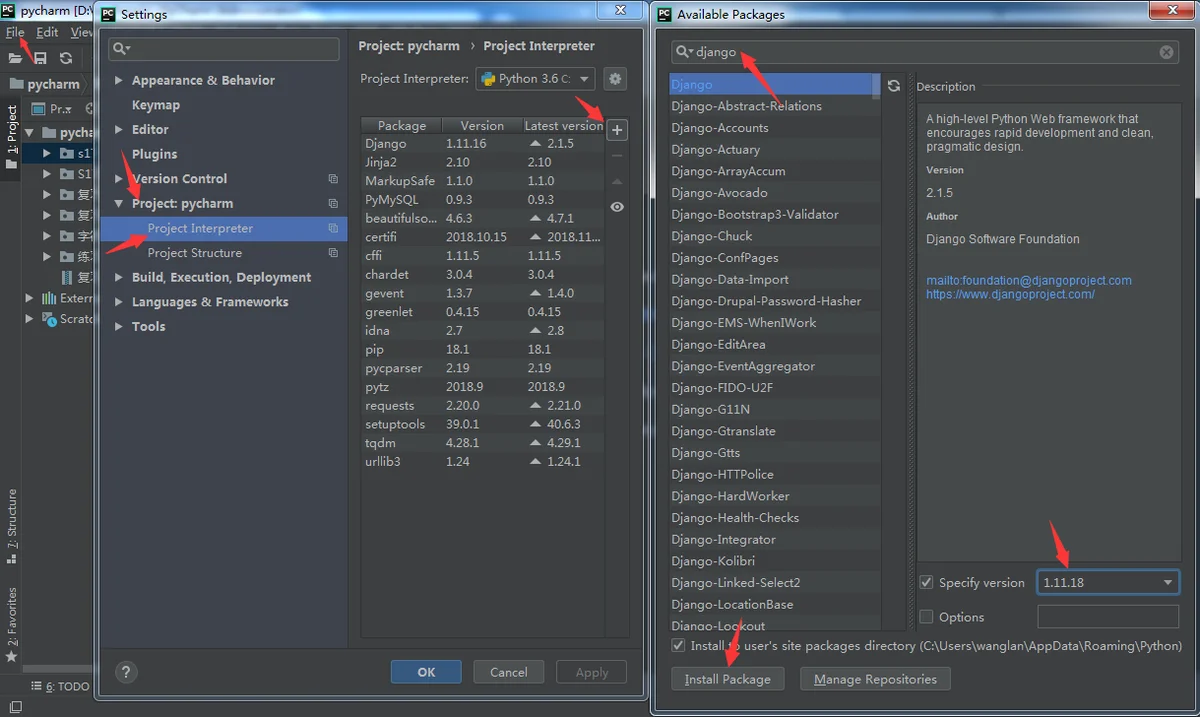Select the PyMySQL row in installed packages
This screenshot has width=1200, height=717.
click(x=483, y=200)
